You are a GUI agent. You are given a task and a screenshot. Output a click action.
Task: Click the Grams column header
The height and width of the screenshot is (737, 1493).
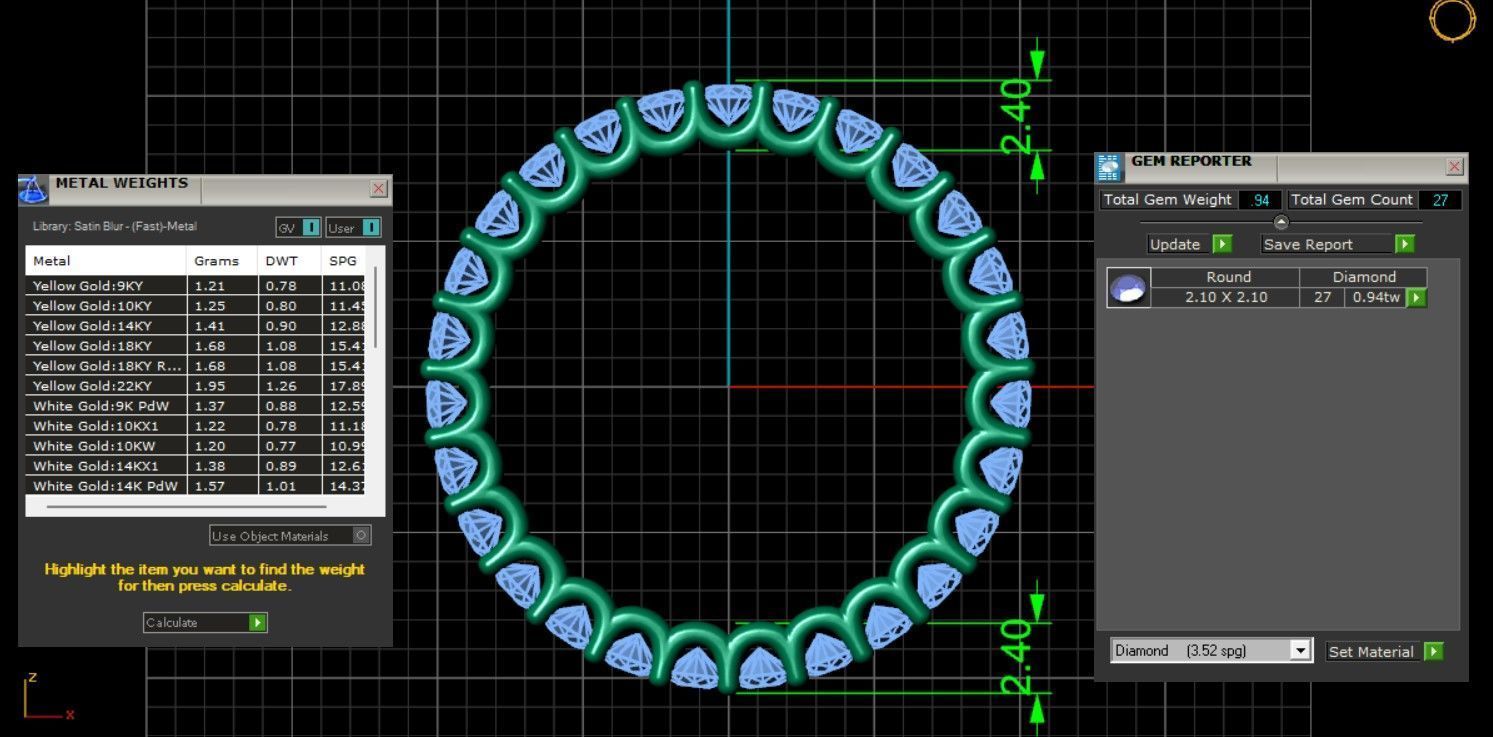click(x=223, y=261)
